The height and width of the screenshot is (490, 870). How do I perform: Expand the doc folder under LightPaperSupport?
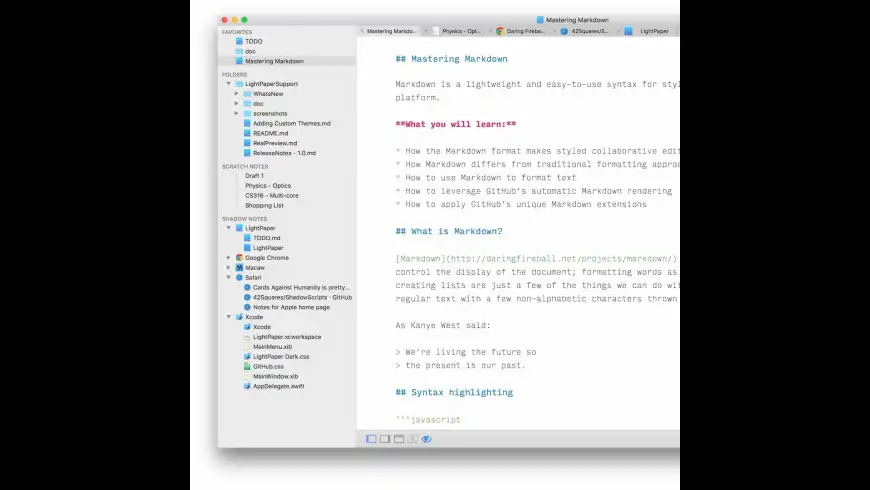coord(236,103)
